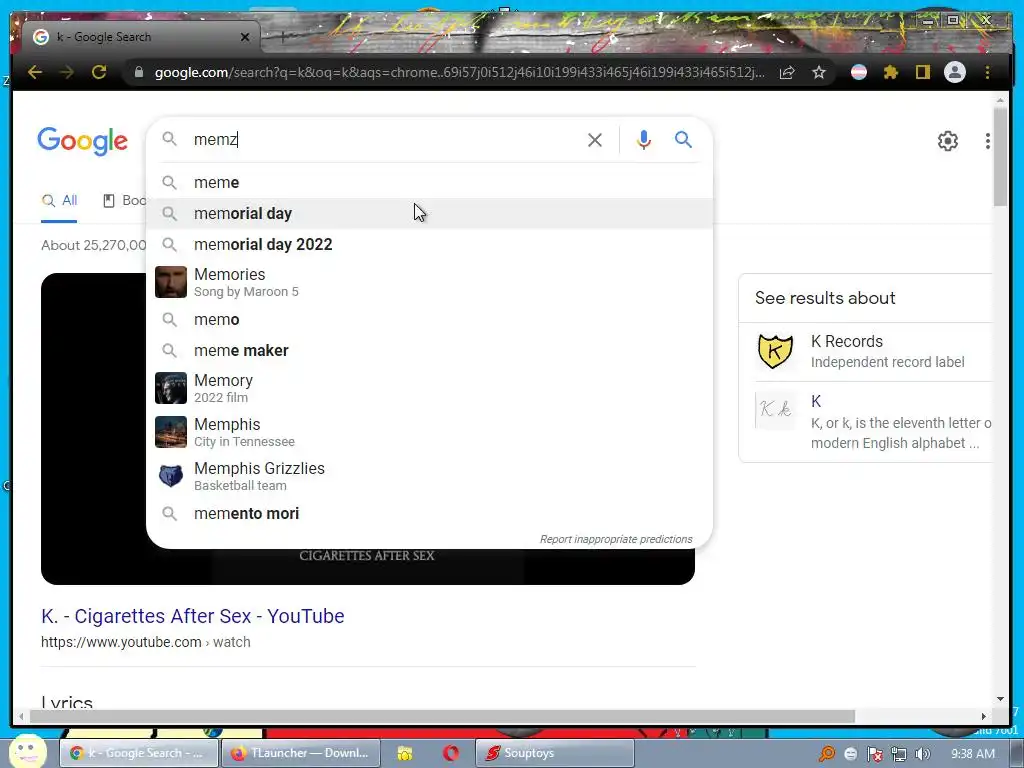
Task: Choose the 'memorial day' suggestion
Action: (x=430, y=214)
